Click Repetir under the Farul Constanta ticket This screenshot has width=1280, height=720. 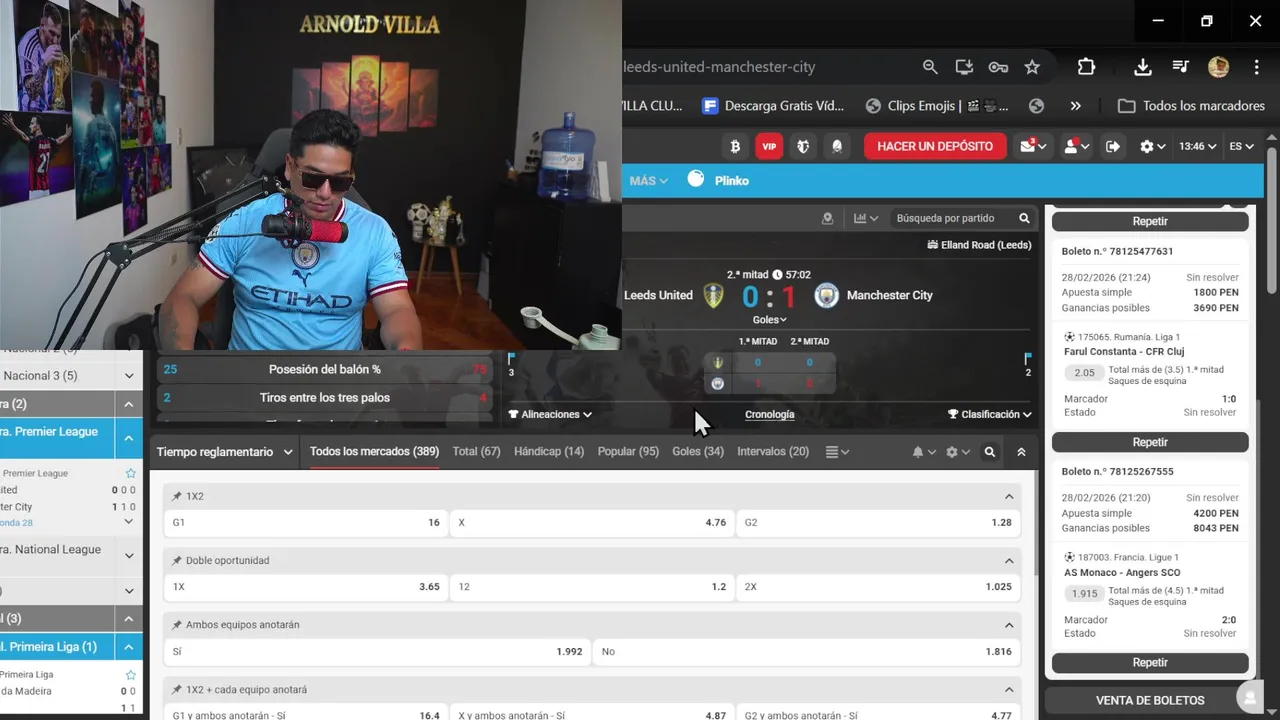tap(1150, 442)
